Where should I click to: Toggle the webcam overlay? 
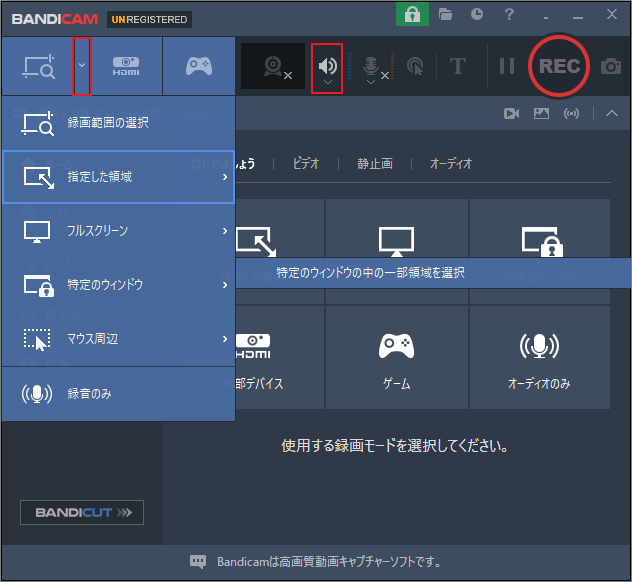point(273,66)
